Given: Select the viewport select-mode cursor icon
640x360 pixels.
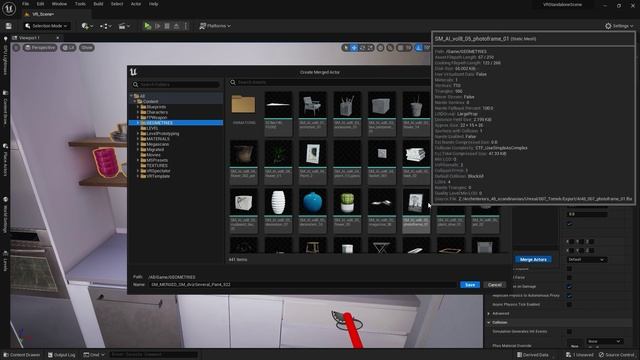Looking at the screenshot, I should pyautogui.click(x=346, y=48).
